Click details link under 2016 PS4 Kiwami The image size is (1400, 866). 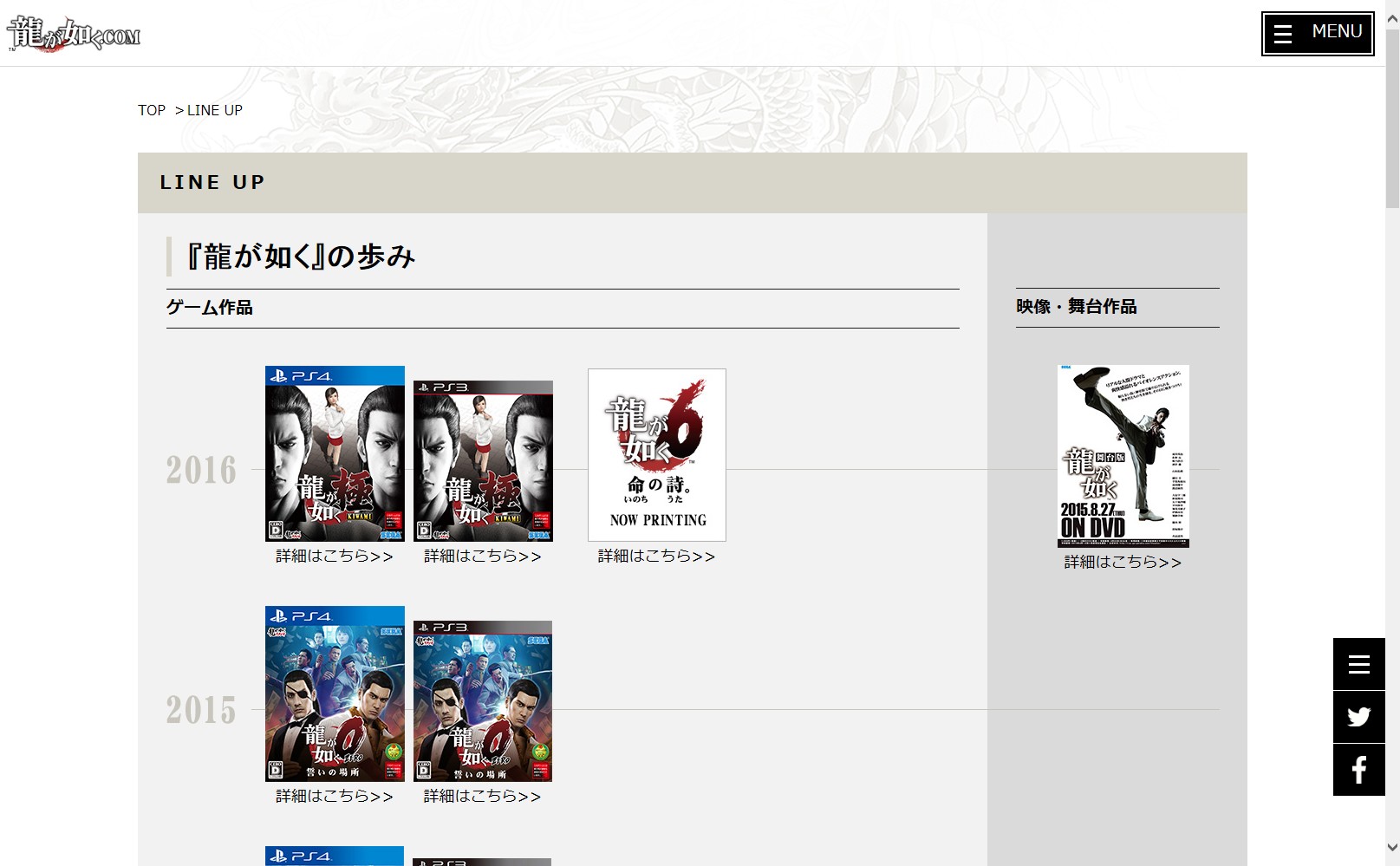(335, 556)
